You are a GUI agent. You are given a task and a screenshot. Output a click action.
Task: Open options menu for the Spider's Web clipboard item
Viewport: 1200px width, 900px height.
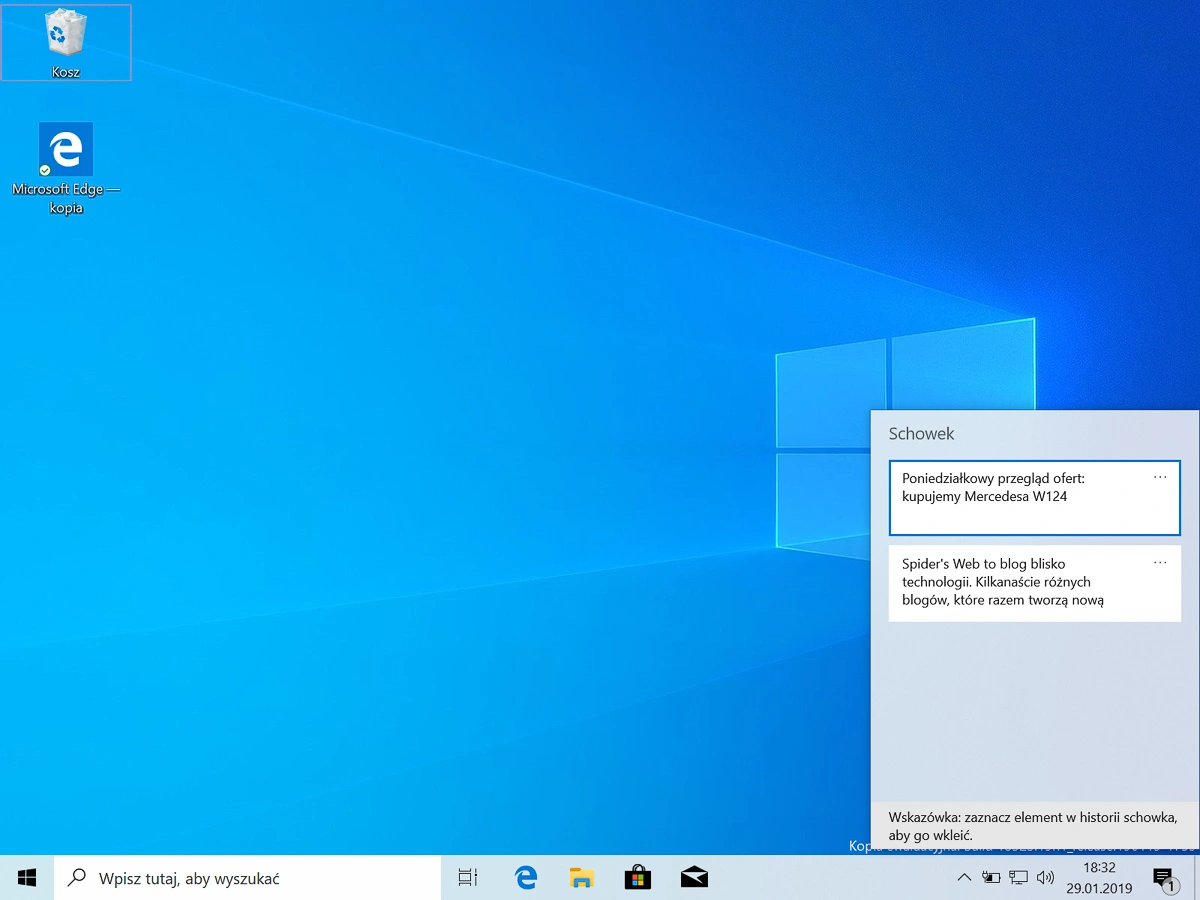click(1160, 563)
